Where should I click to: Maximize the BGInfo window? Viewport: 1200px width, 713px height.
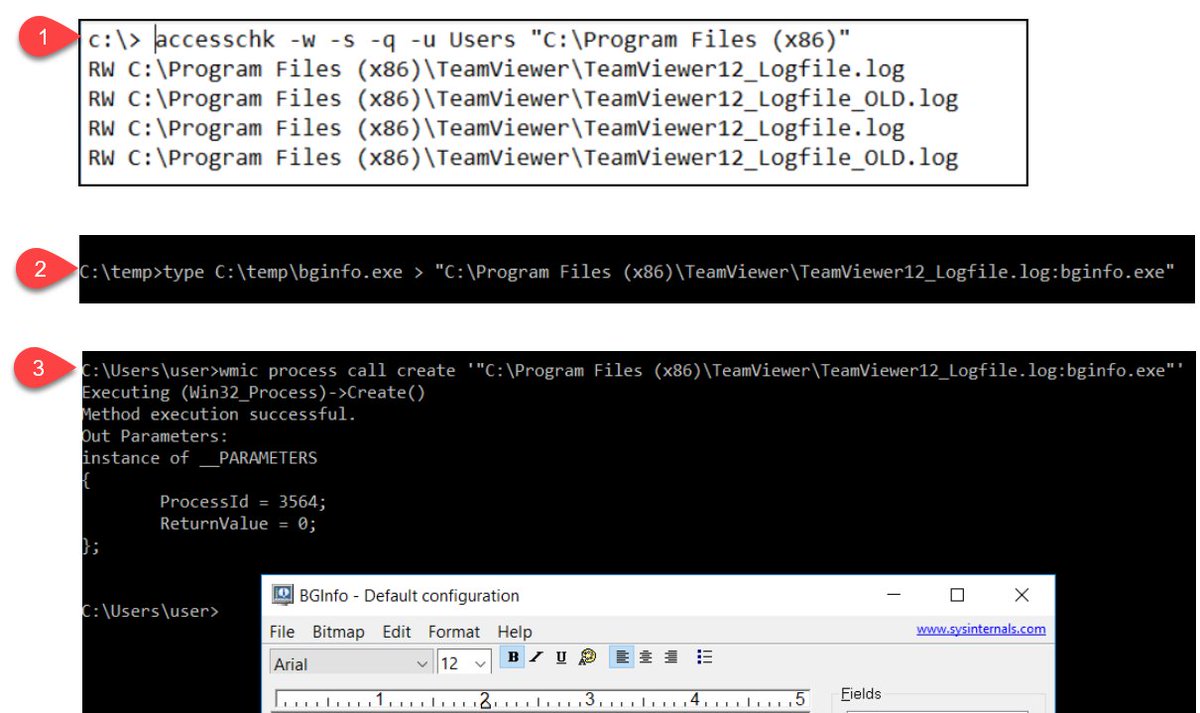[957, 595]
